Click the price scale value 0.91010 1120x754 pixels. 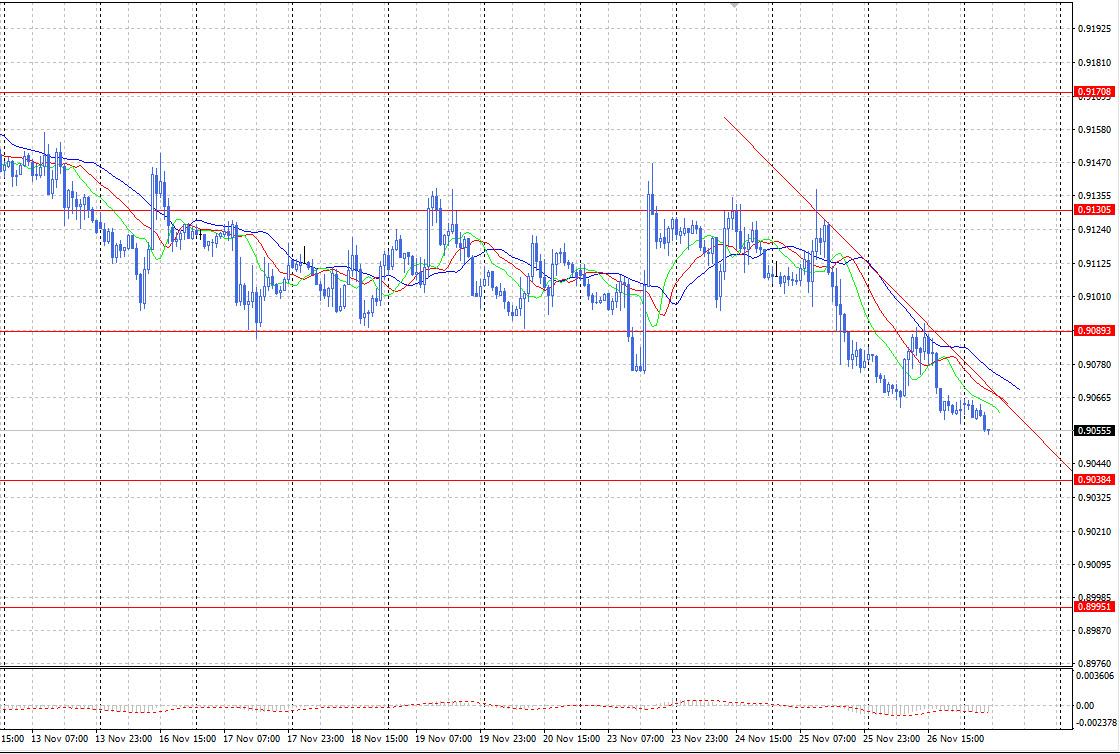[1094, 297]
